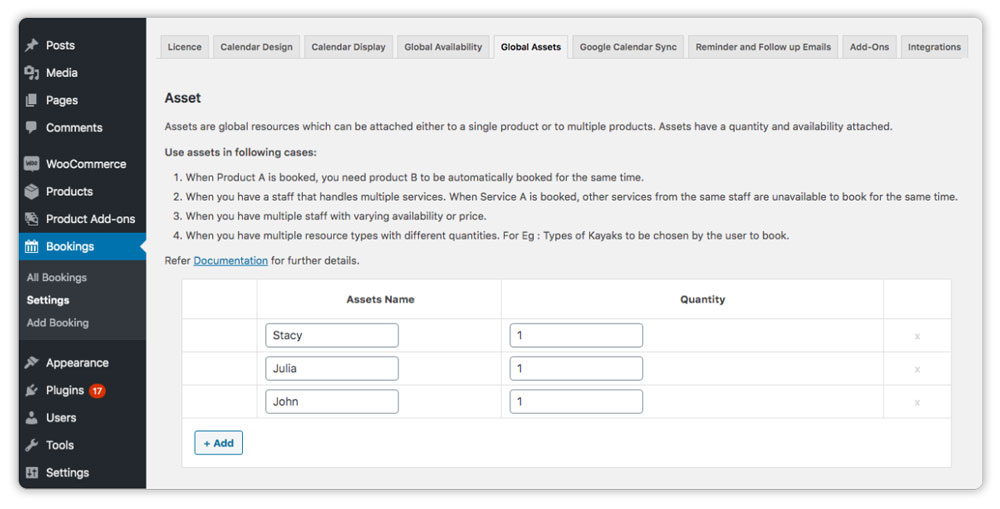Click the Assets Name column header
This screenshot has width=1000, height=509.
[380, 299]
